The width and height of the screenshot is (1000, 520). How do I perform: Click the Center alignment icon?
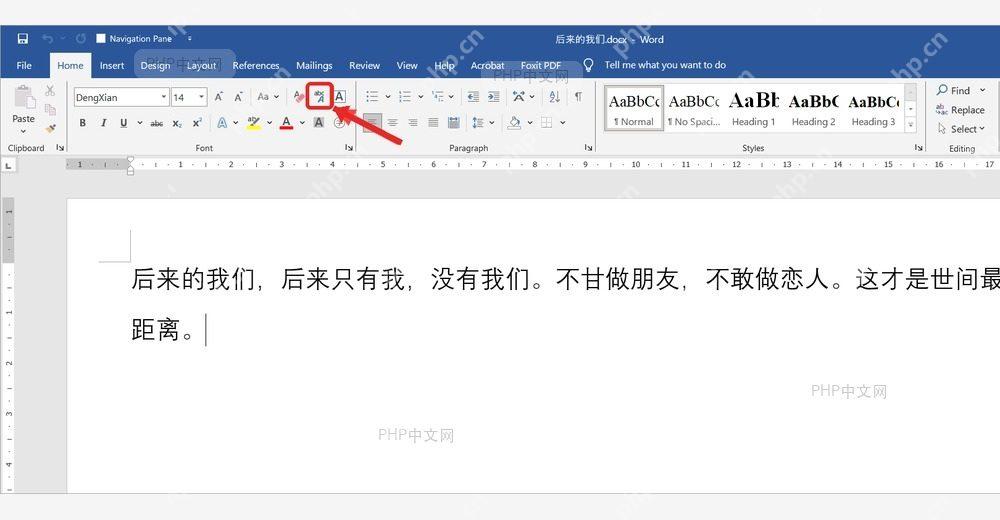392,123
